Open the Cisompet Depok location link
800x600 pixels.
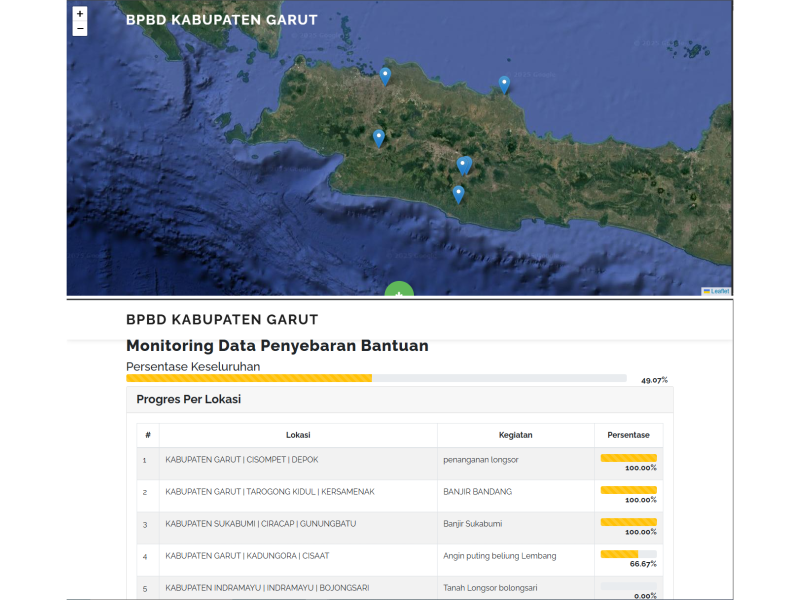(241, 460)
